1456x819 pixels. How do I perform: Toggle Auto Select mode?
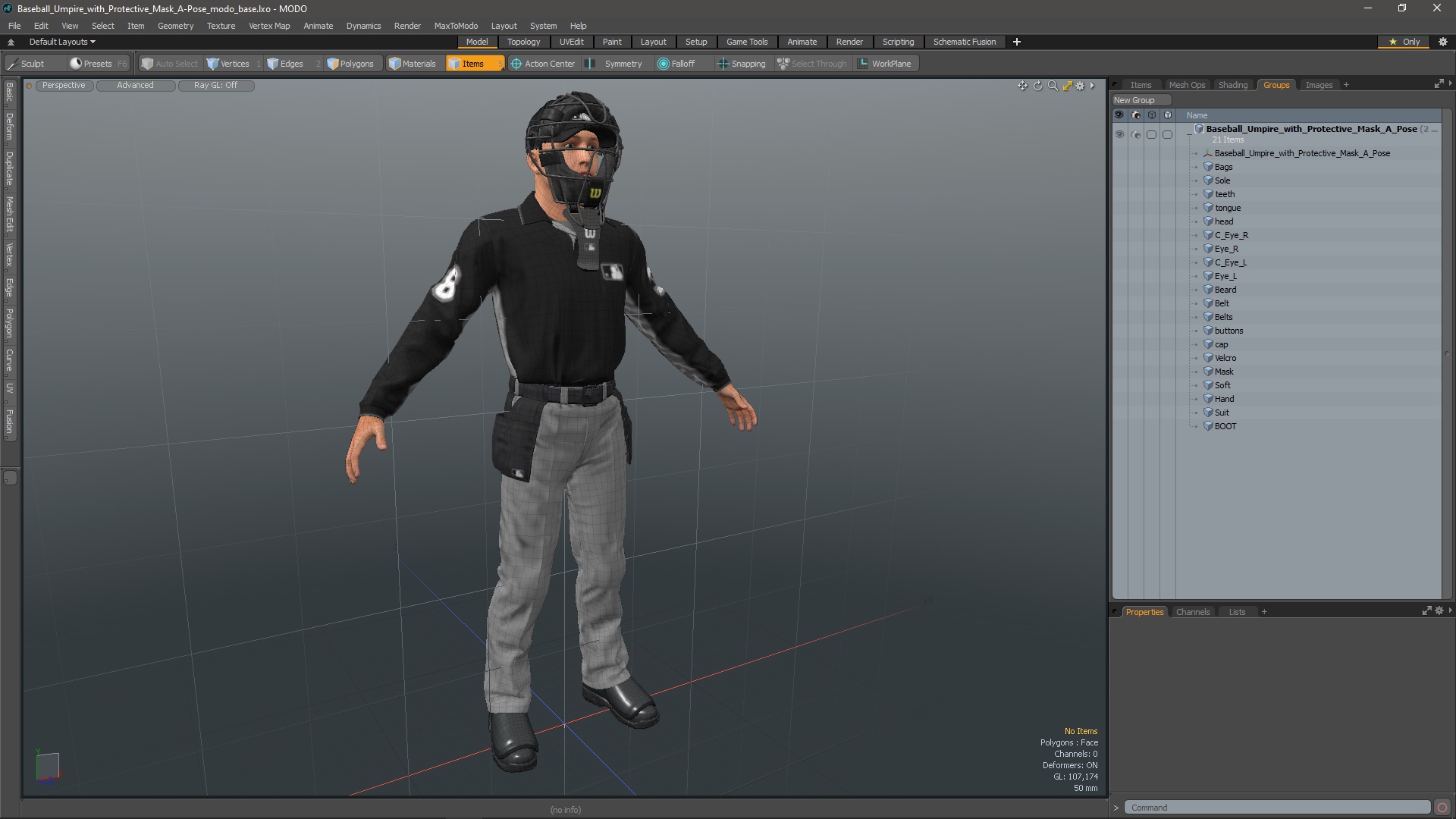point(170,64)
